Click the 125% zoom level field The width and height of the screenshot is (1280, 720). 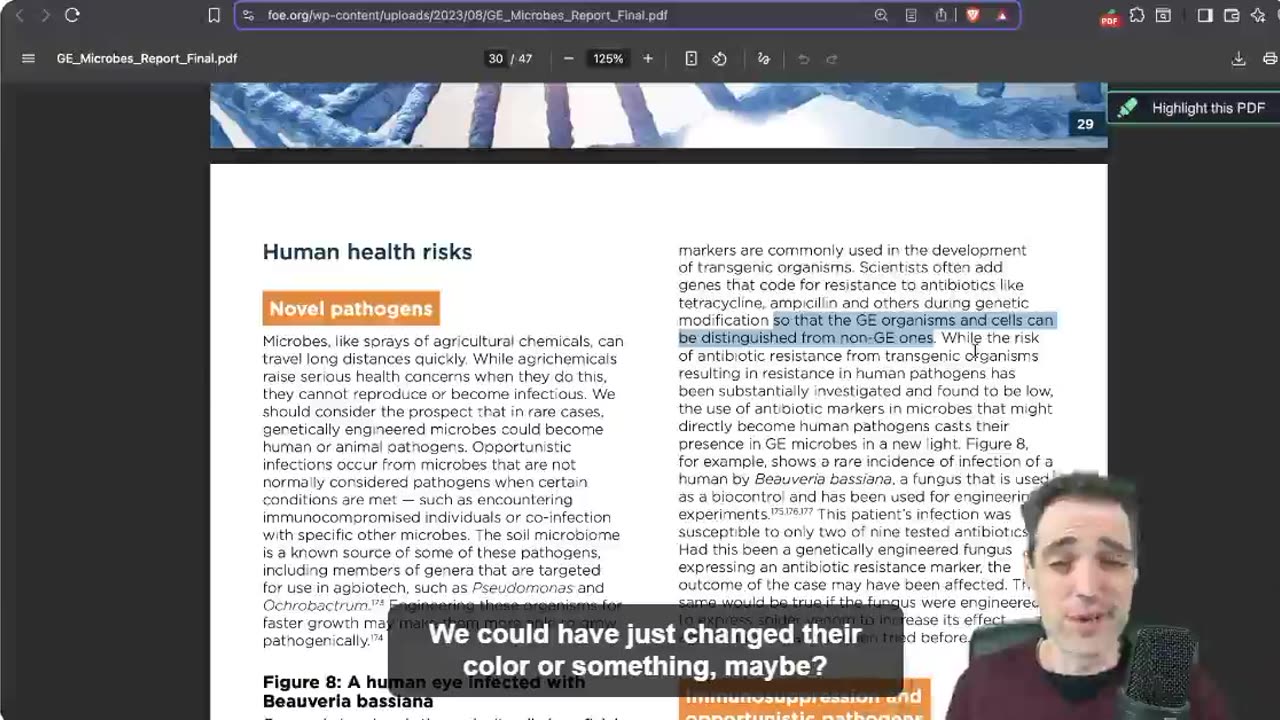[608, 59]
